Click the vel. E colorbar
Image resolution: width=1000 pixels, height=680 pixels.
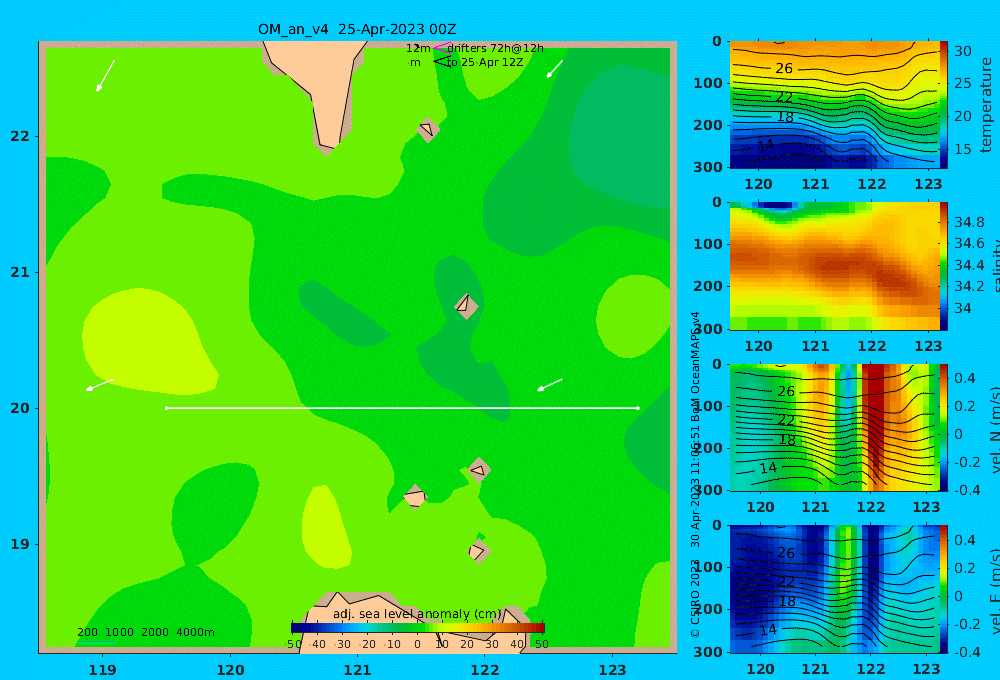coord(944,589)
